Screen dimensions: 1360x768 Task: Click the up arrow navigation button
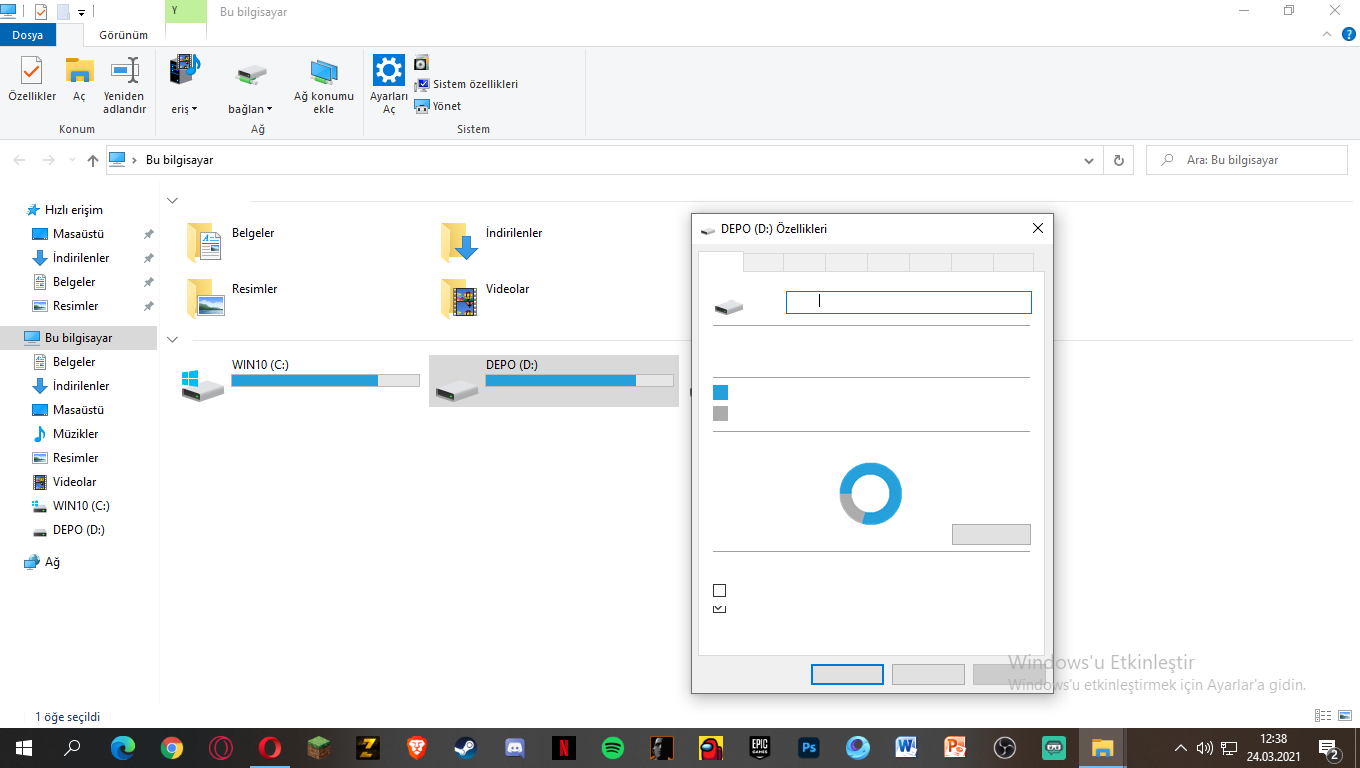tap(93, 160)
